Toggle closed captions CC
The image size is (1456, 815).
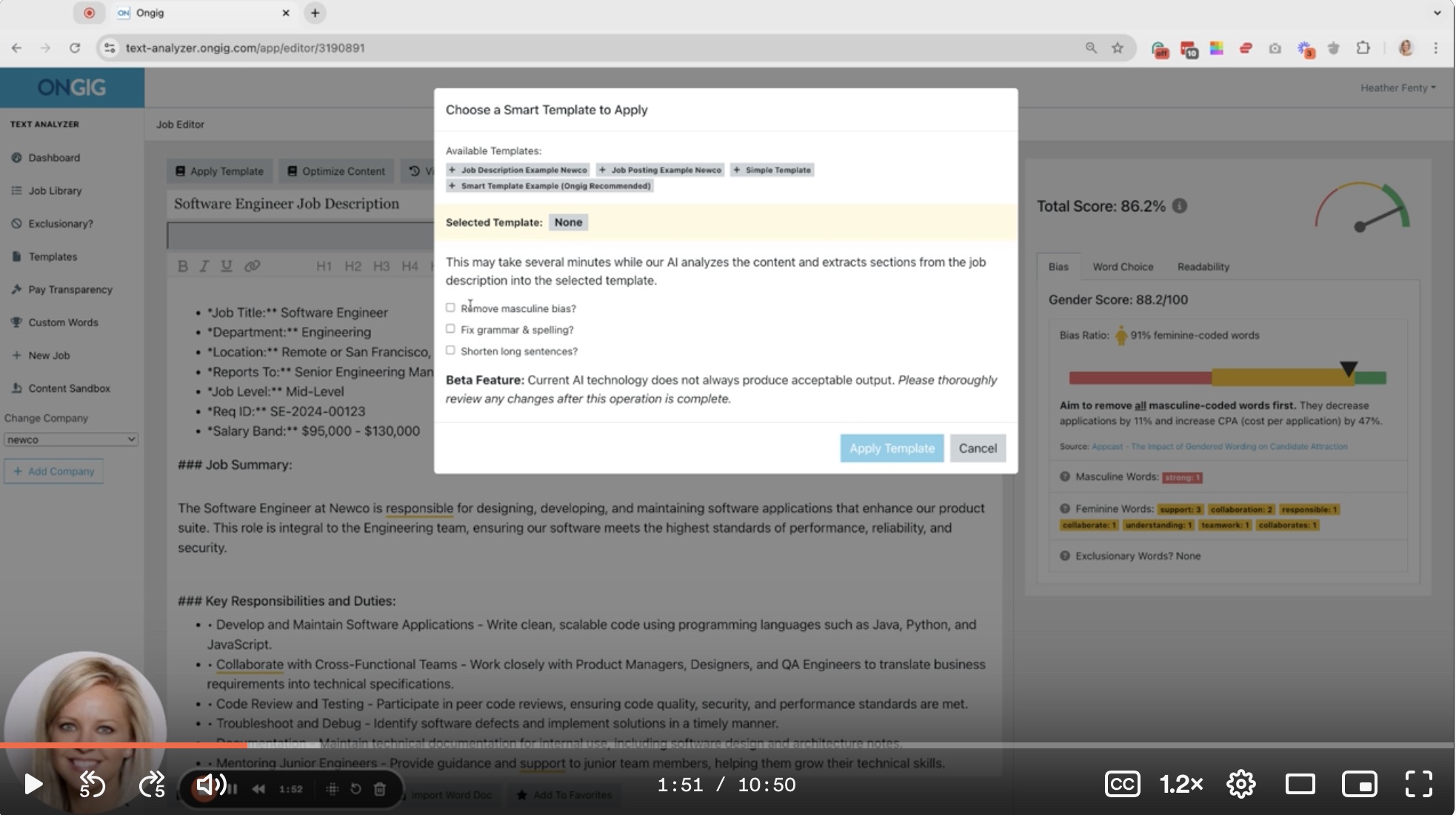tap(1122, 784)
